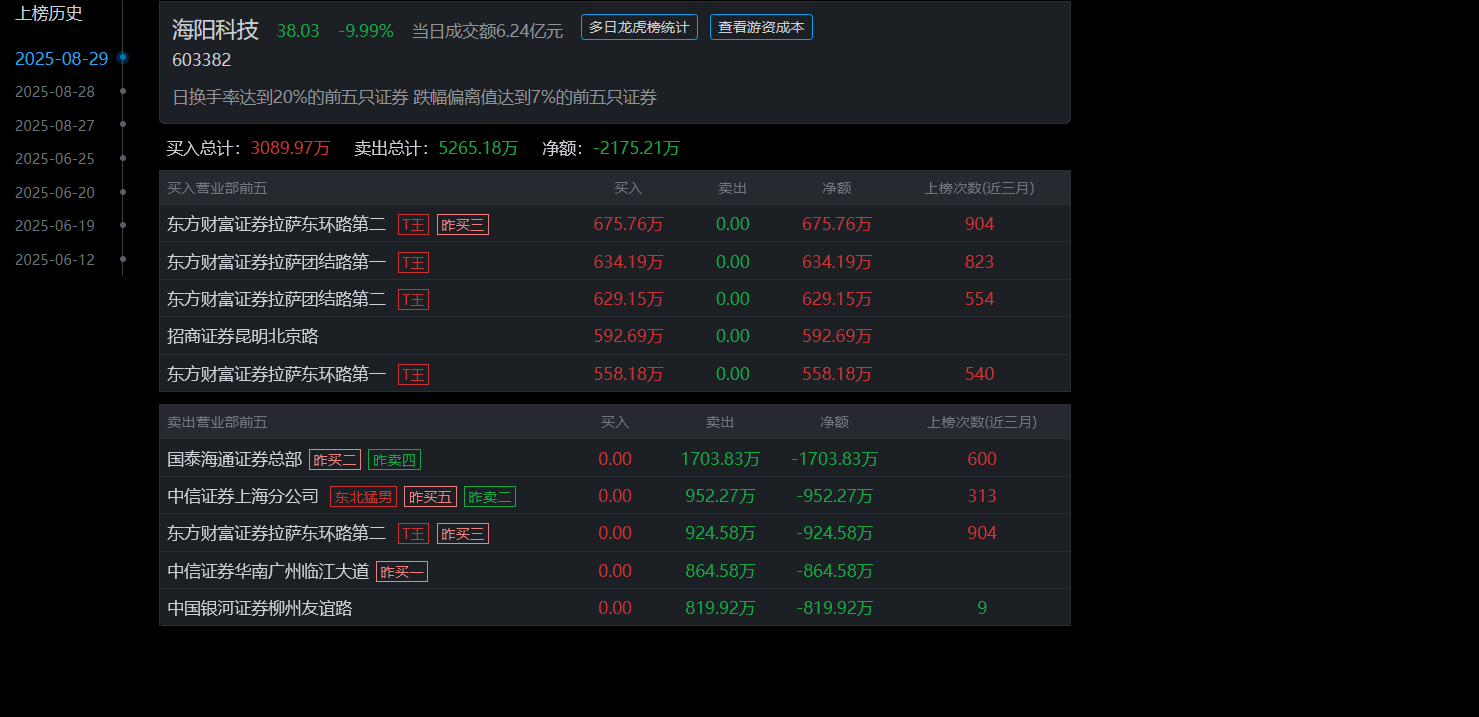Click the price value 38.03

coord(298,31)
